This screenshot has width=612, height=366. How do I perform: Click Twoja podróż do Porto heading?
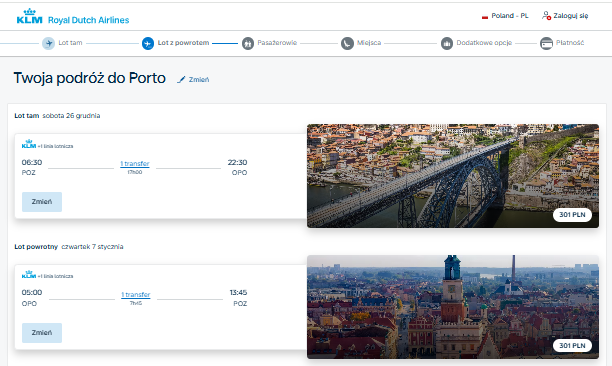pyautogui.click(x=89, y=78)
